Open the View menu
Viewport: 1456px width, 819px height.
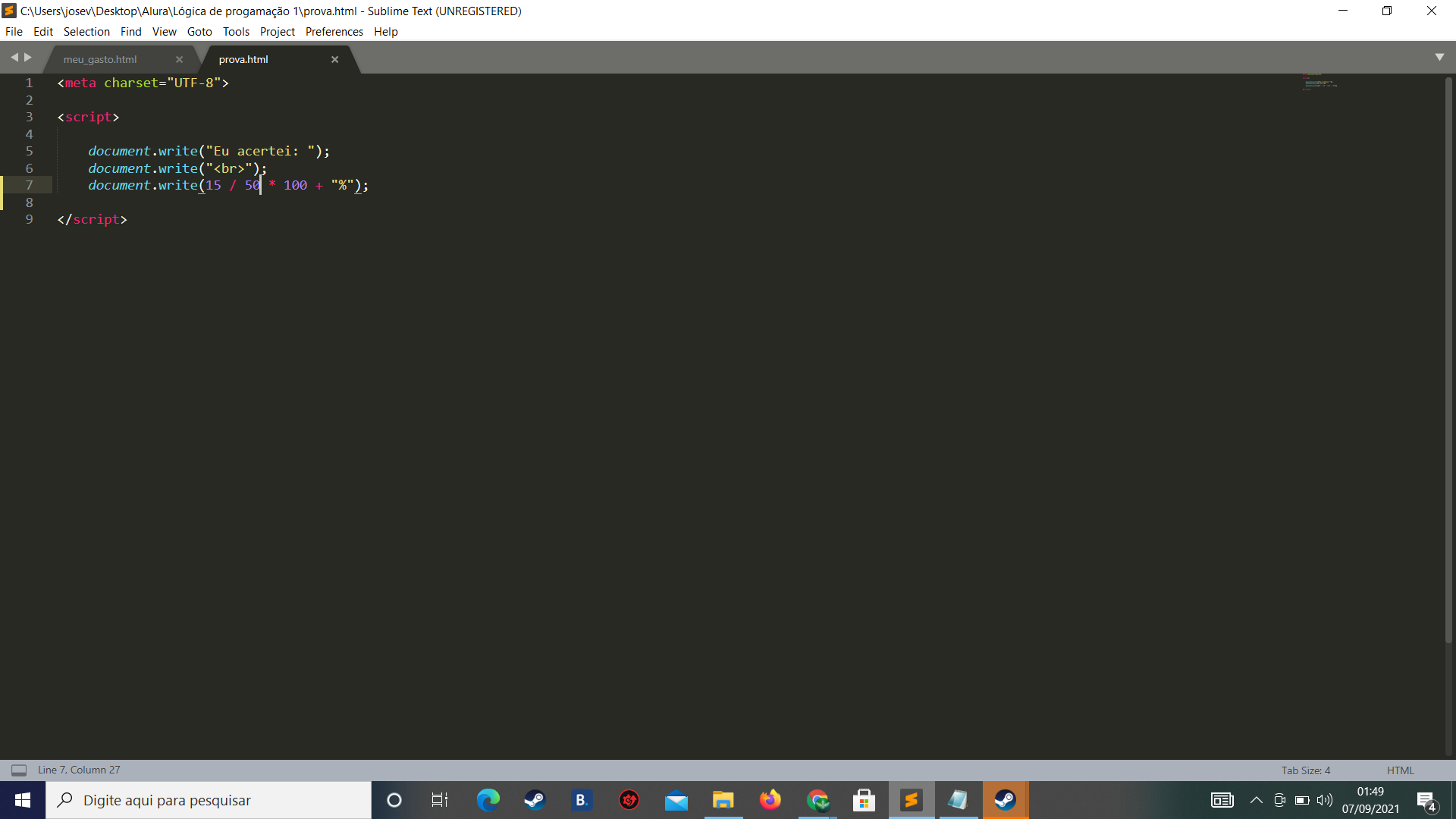click(x=164, y=32)
